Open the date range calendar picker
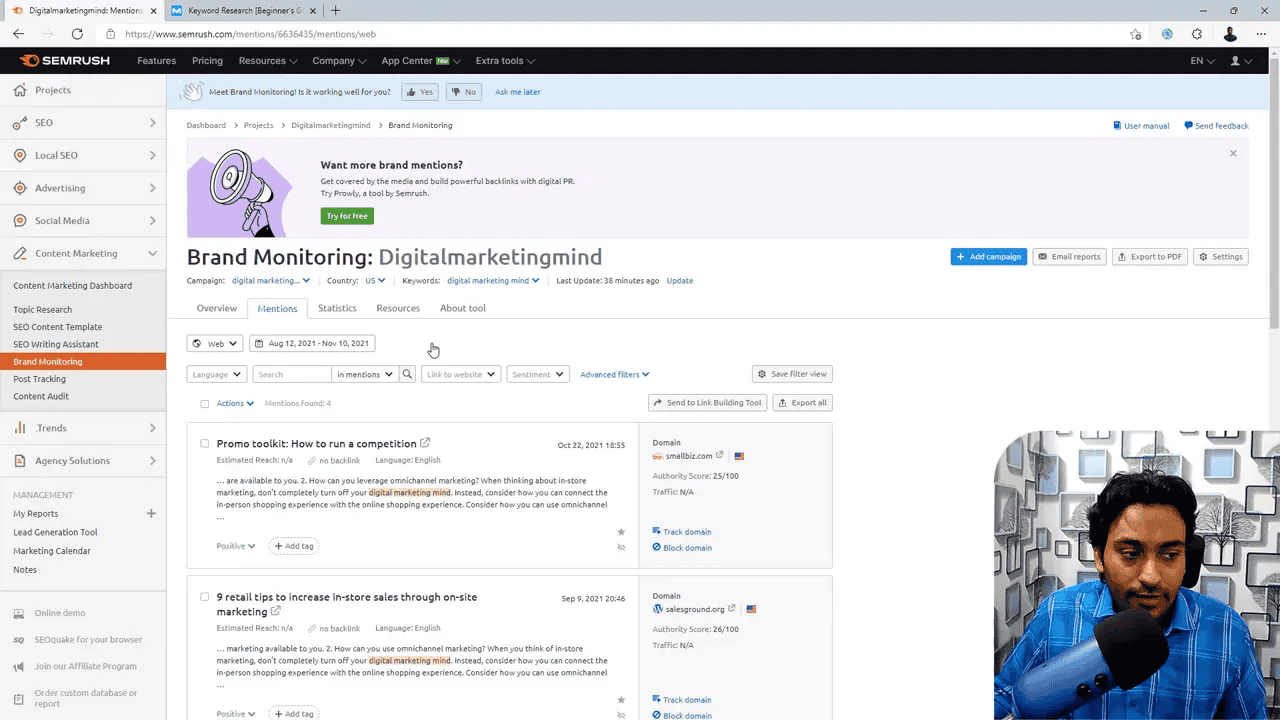This screenshot has width=1280, height=720. tap(313, 343)
